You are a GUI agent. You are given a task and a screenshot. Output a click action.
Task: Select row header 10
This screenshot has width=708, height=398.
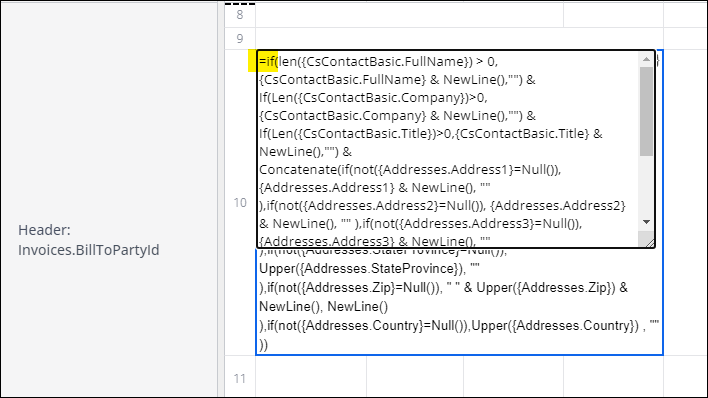240,203
